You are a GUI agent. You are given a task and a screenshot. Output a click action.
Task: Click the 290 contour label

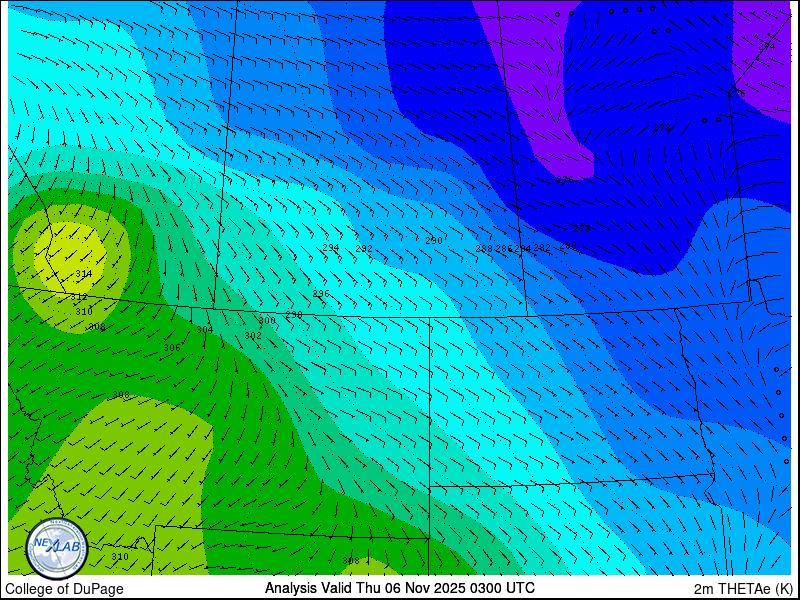click(434, 241)
